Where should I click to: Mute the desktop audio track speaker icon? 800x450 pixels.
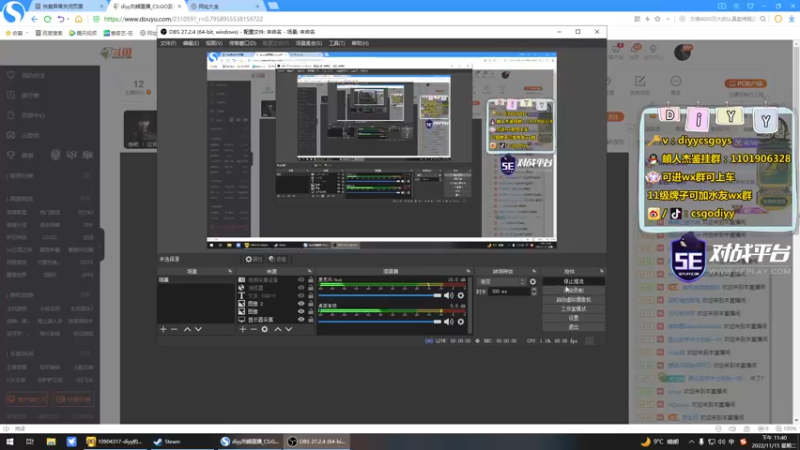pos(448,322)
